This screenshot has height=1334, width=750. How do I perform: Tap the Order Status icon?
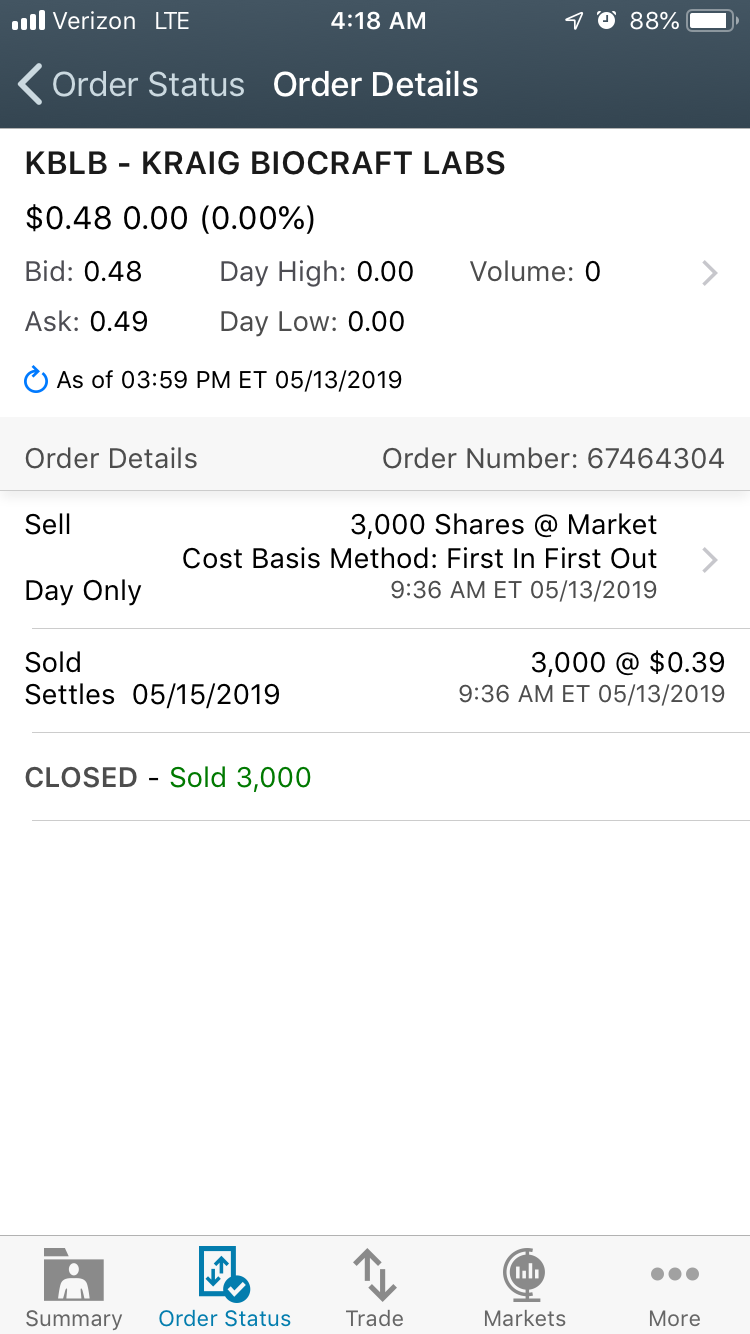pyautogui.click(x=224, y=1273)
